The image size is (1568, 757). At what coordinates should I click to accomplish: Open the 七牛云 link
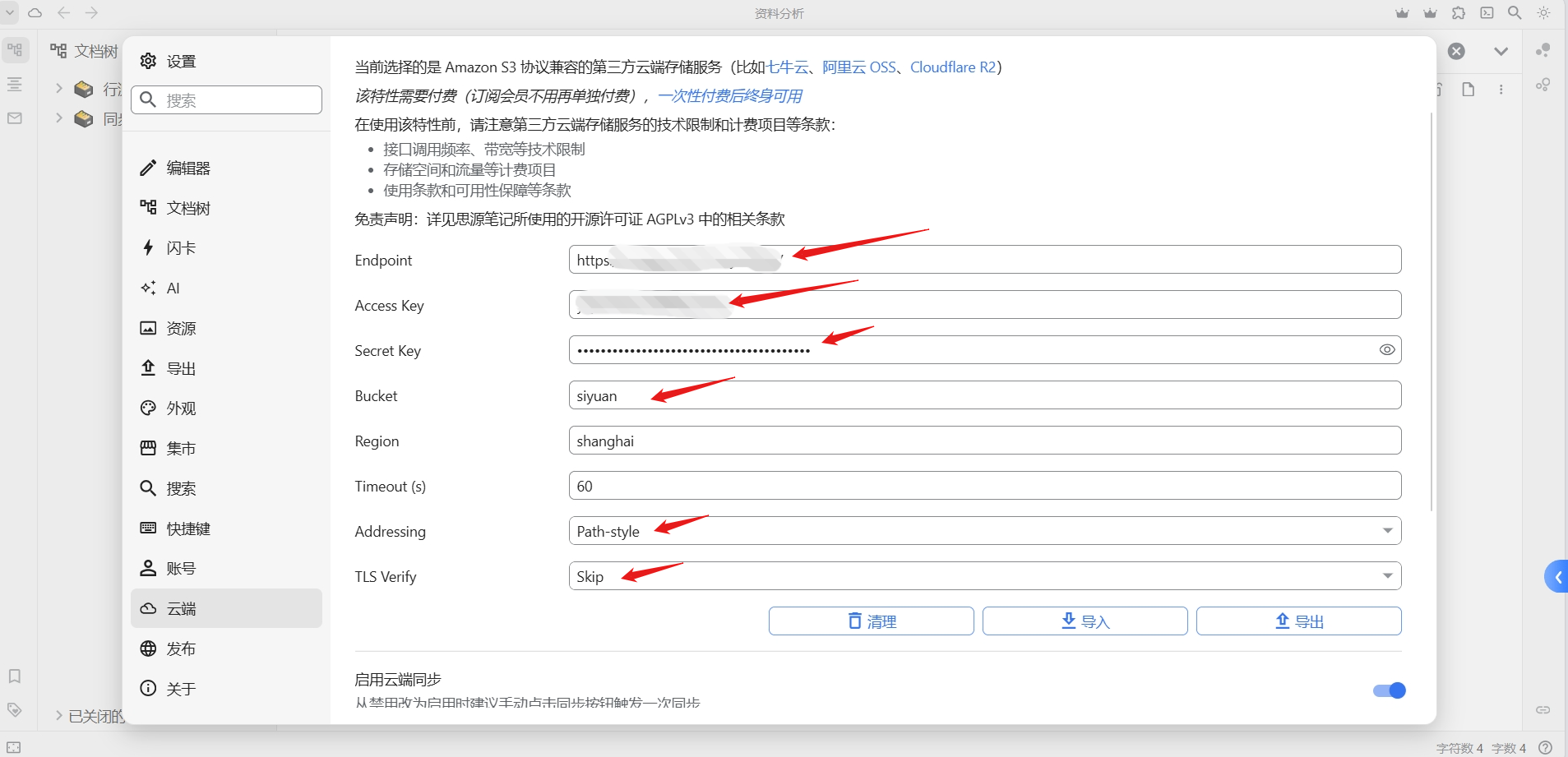coord(788,67)
